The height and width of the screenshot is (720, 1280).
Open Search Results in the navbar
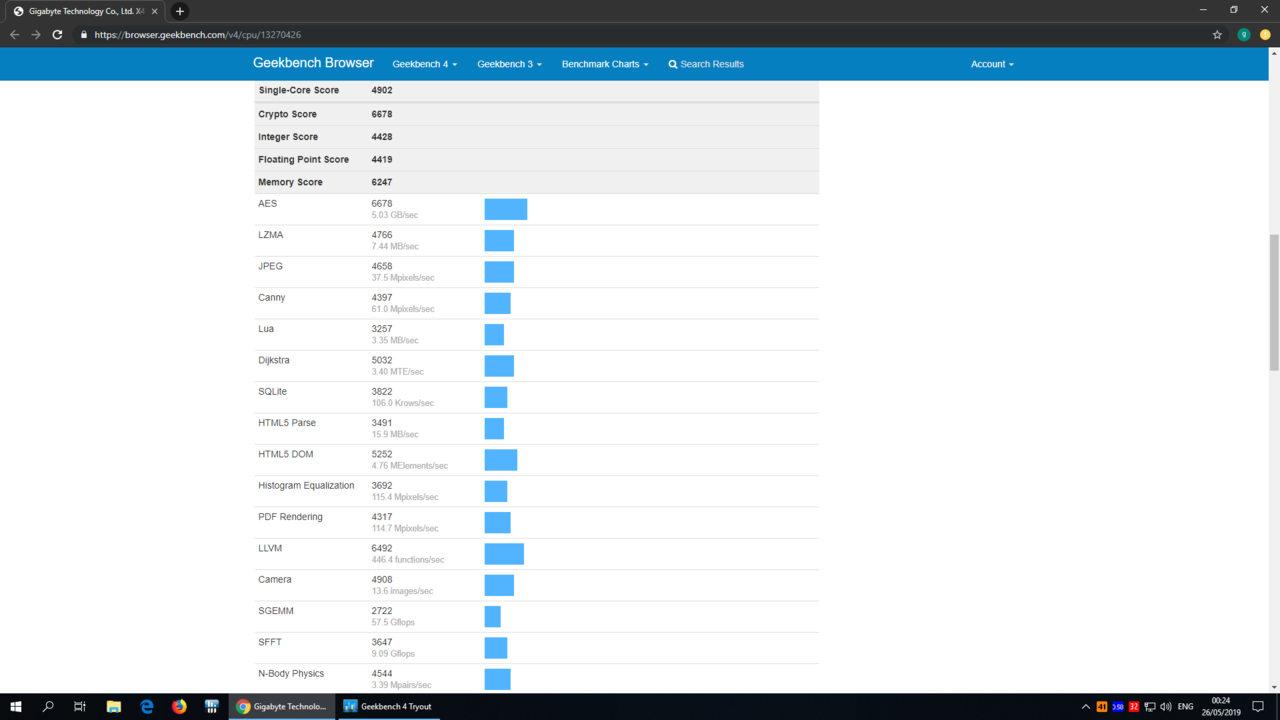pos(706,64)
